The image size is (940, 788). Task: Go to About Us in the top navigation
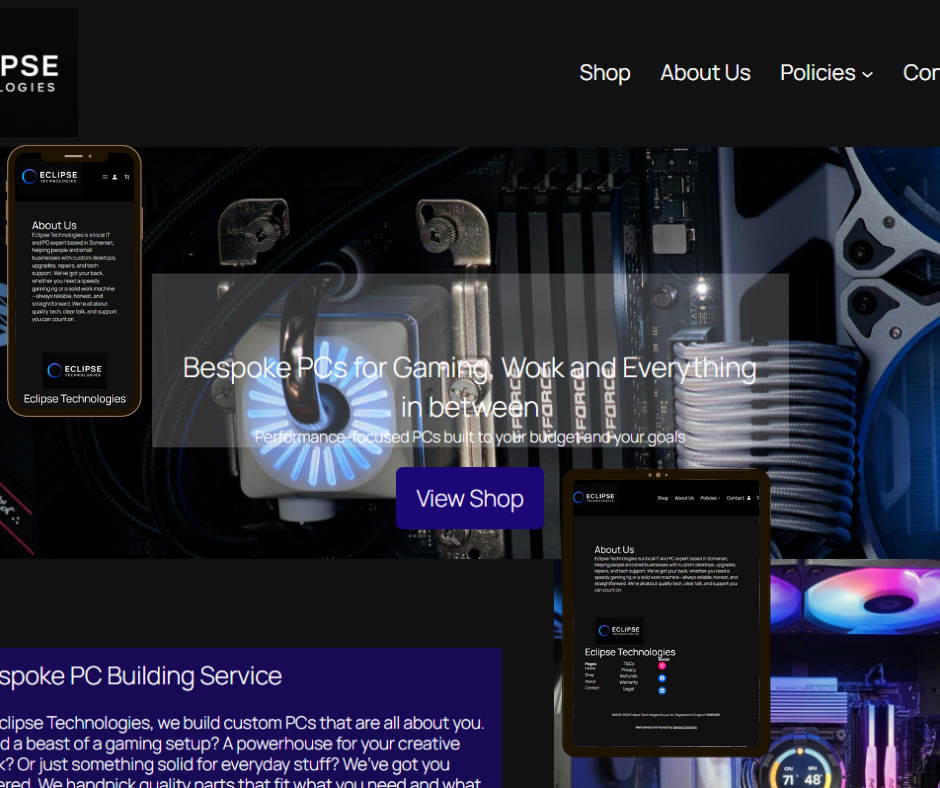[705, 73]
